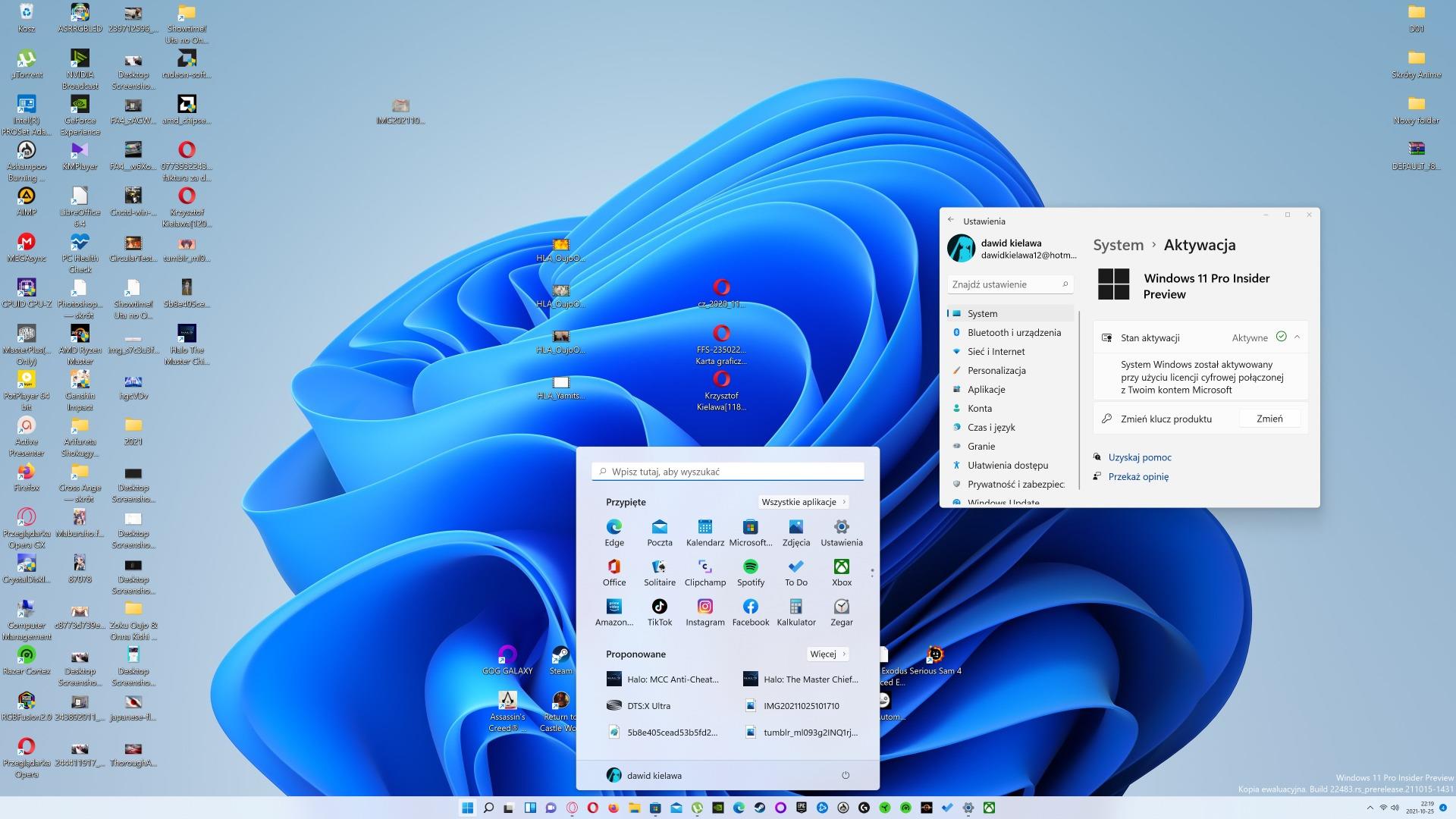Launch Clipchamp from Start menu
Viewport: 1456px width, 819px height.
click(705, 573)
